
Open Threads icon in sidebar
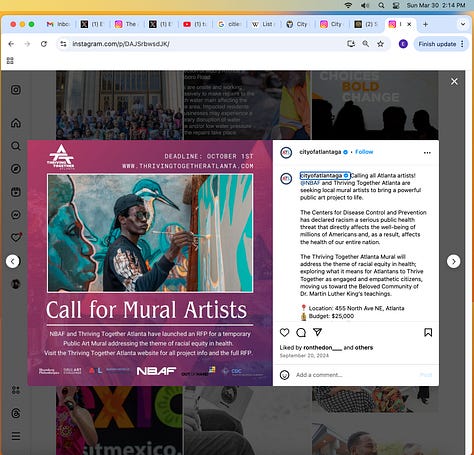pos(16,413)
